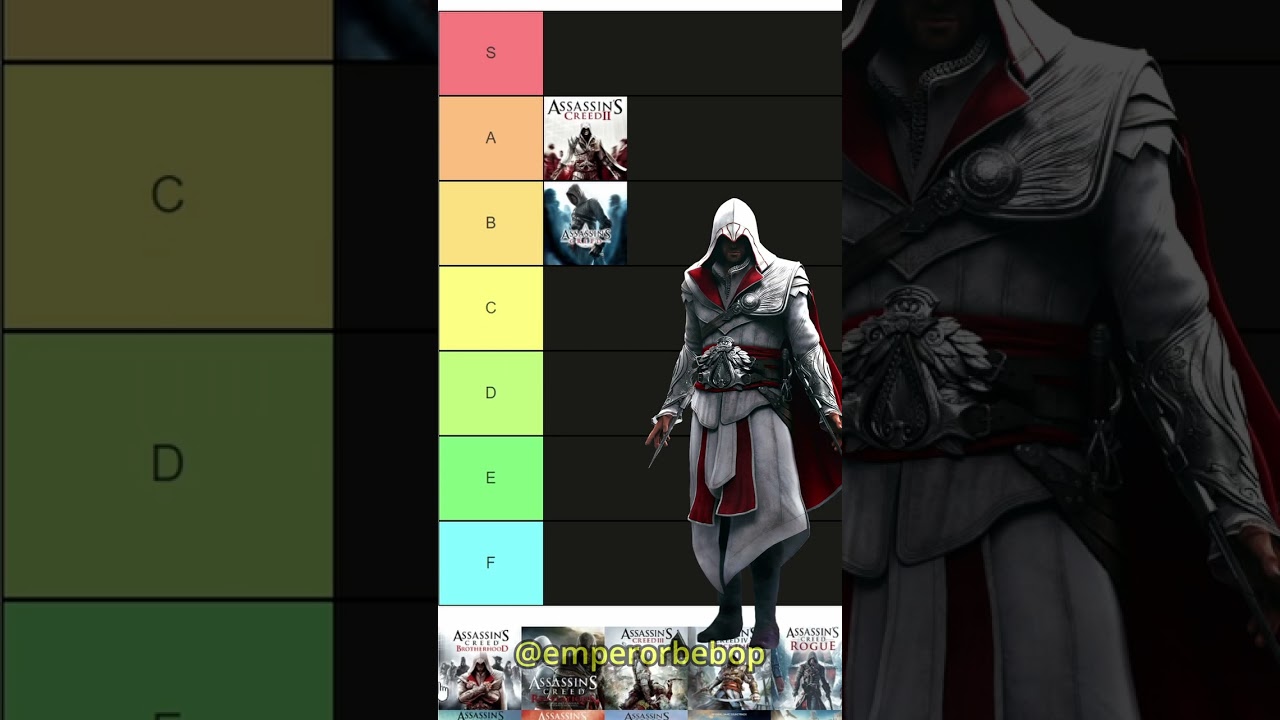Viewport: 1280px width, 720px height.
Task: Pick the Assassin's Creed III cover
Action: (x=646, y=668)
